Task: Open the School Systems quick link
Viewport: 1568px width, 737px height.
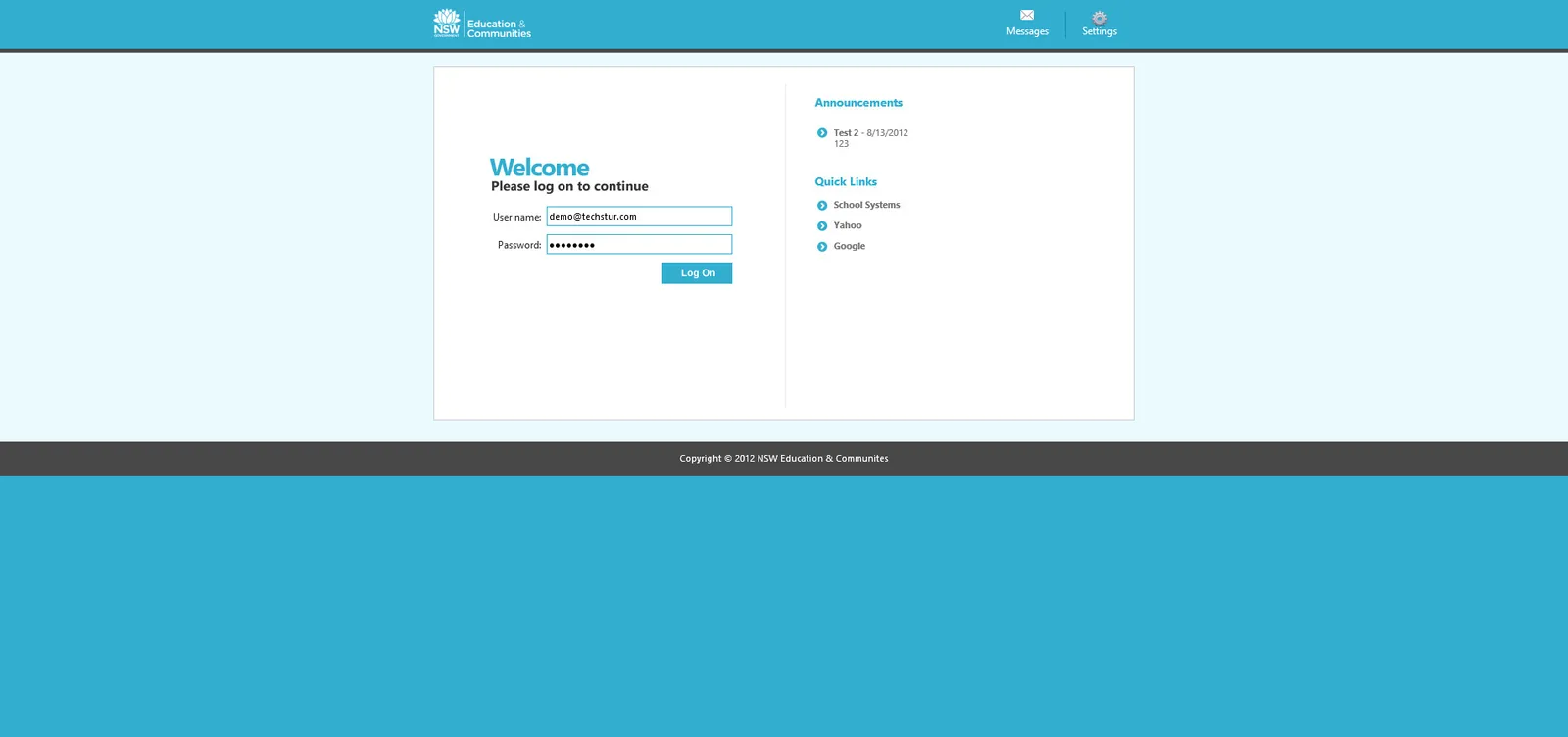Action: pyautogui.click(x=866, y=205)
